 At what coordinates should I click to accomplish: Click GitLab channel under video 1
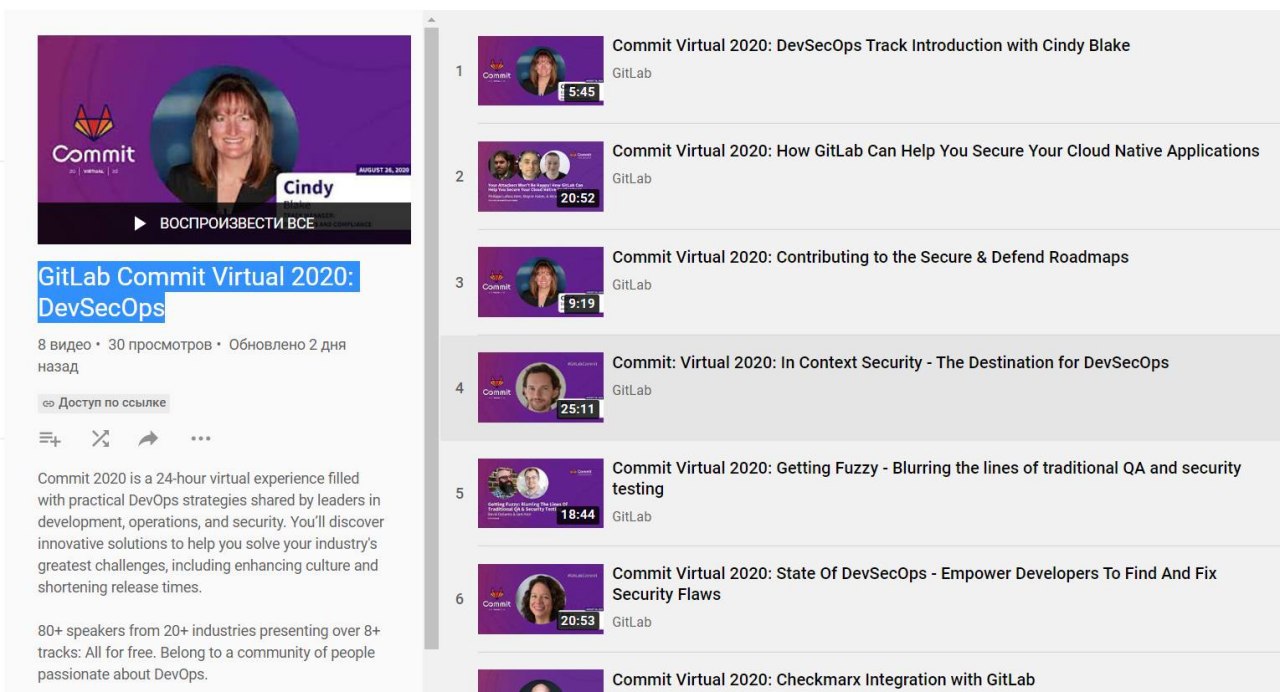632,73
